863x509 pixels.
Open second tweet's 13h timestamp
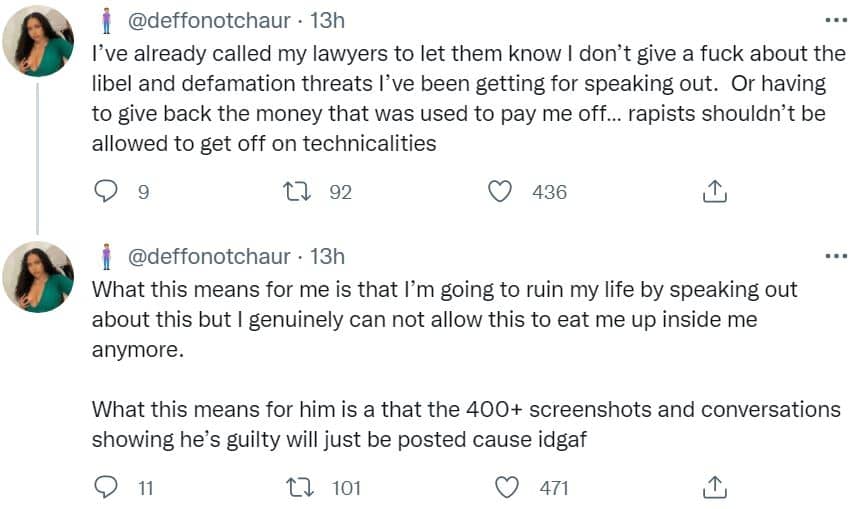click(x=327, y=256)
